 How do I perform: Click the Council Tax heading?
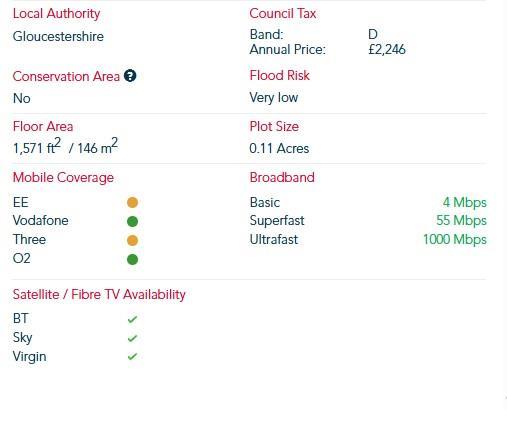point(283,14)
